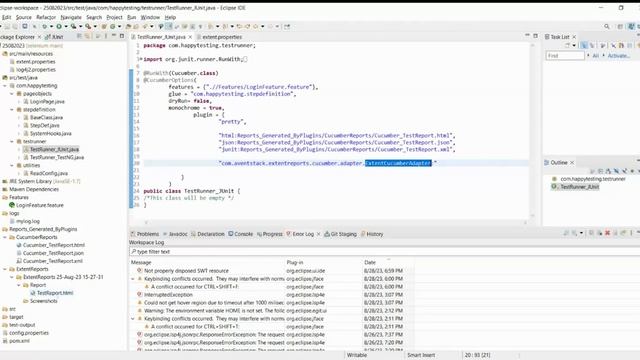
Task: Click the editor horizontal scrollbar
Action: 335,222
